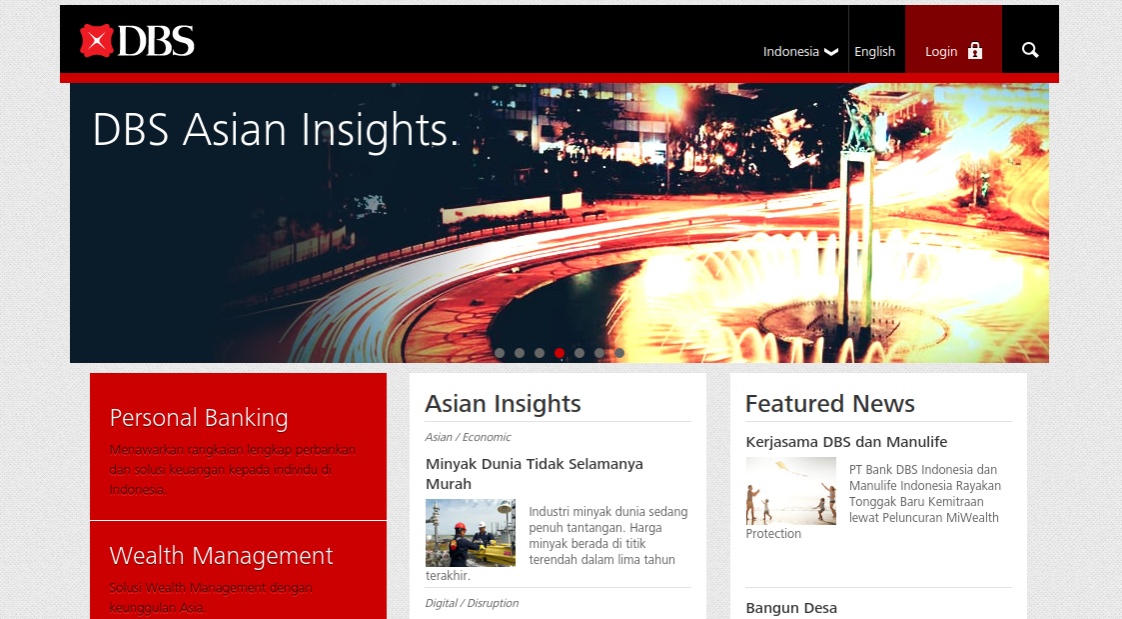Open the Bangun Desa news headline

(x=791, y=608)
